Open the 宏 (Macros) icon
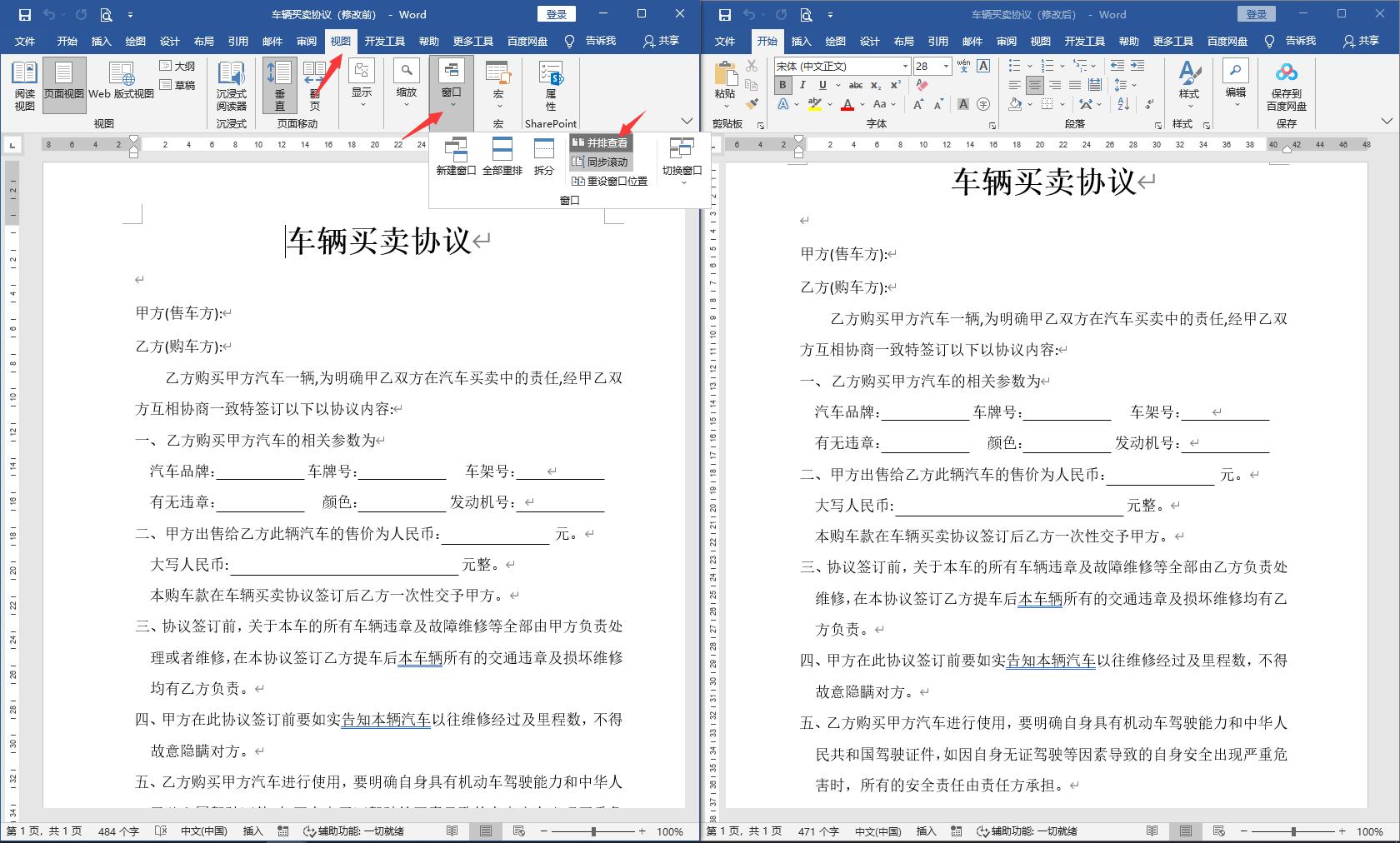 coord(497,83)
